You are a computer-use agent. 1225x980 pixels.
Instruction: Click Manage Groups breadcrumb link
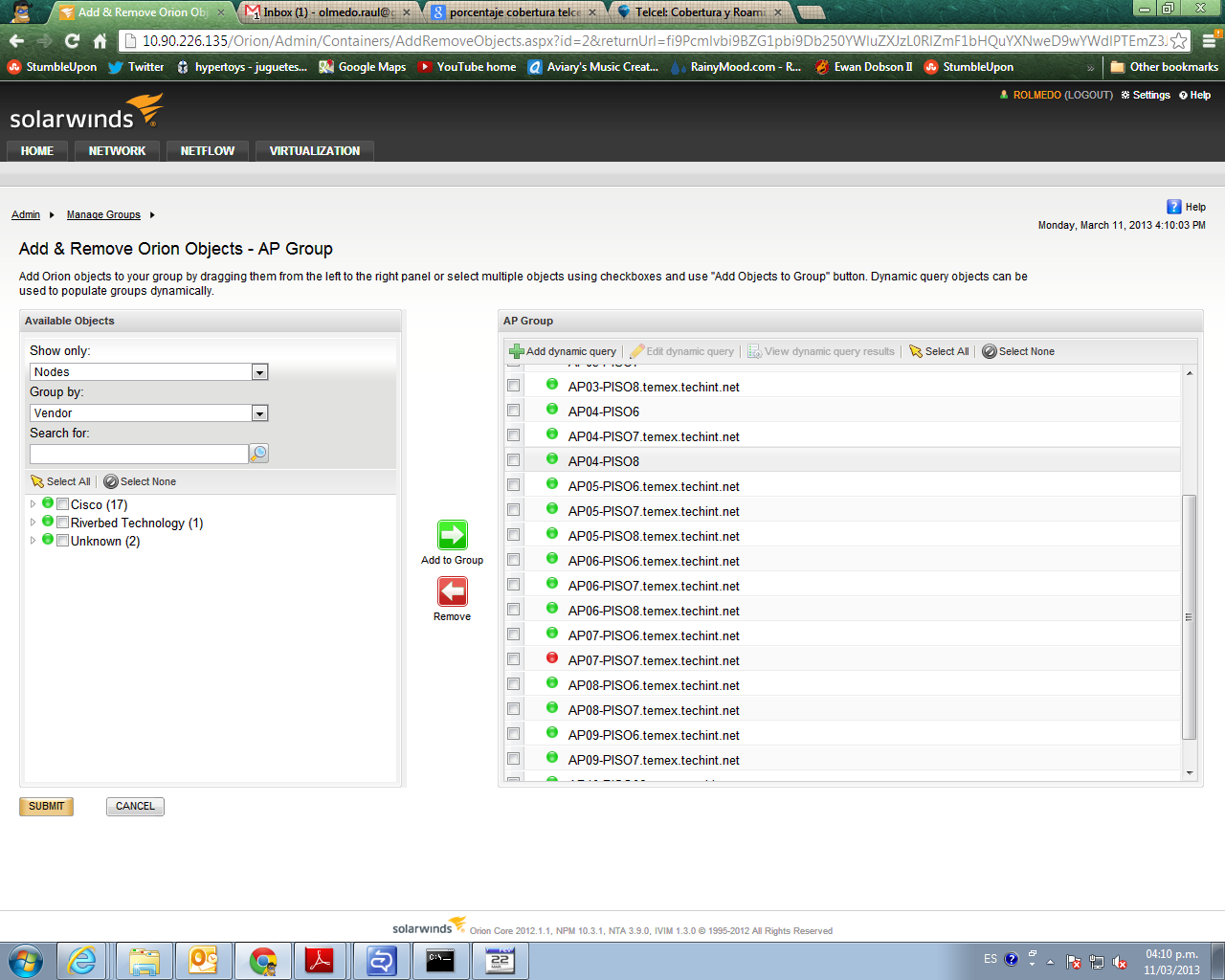pyautogui.click(x=103, y=214)
